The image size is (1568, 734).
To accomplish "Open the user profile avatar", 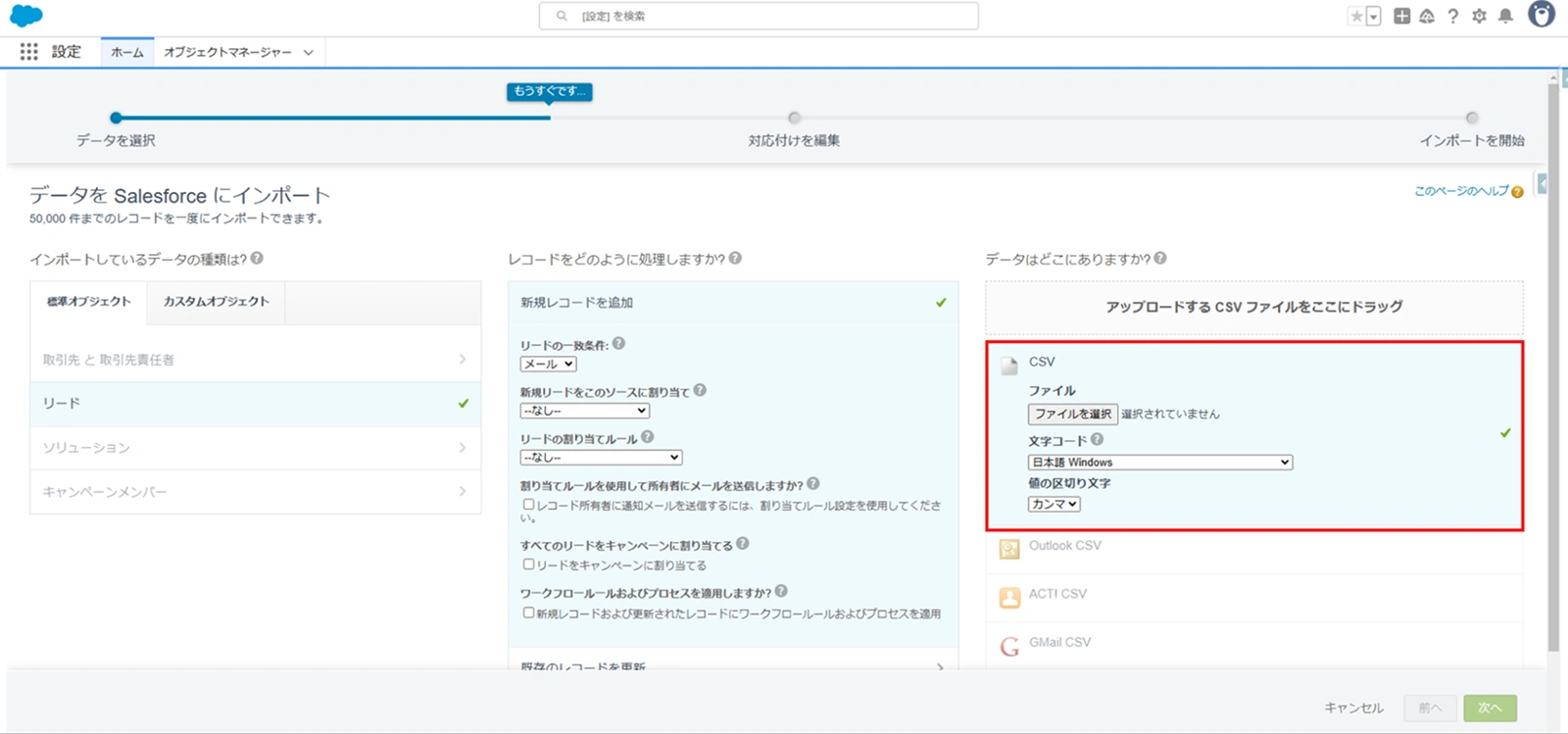I will tap(1542, 15).
